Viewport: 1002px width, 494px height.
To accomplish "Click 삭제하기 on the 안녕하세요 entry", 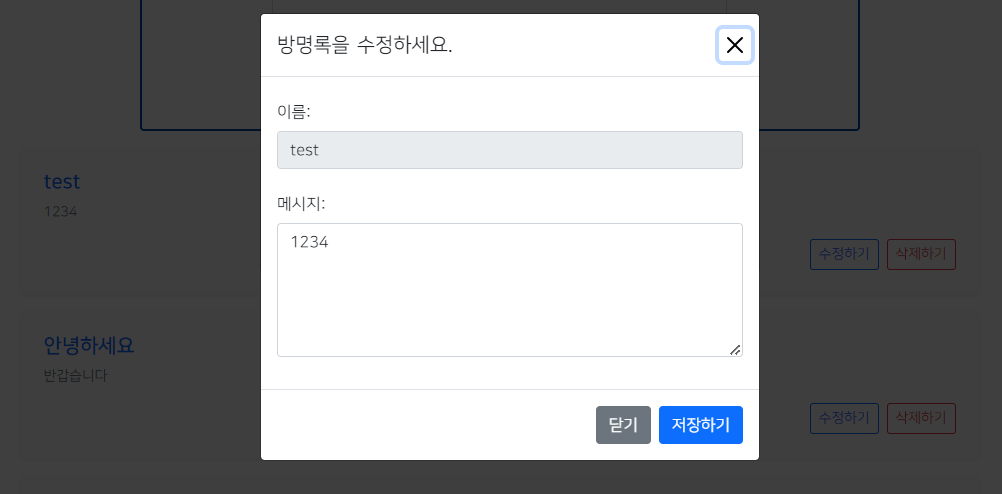I will pyautogui.click(x=921, y=418).
